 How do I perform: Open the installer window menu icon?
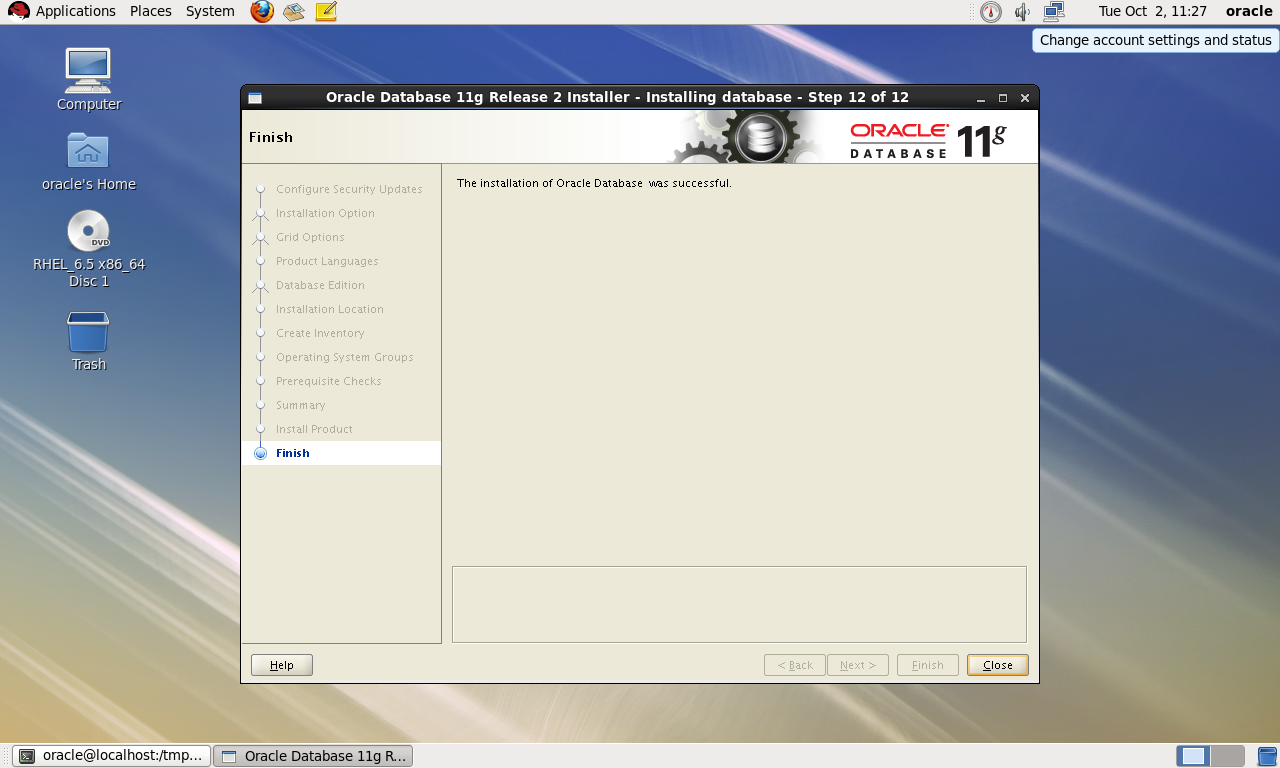click(x=255, y=98)
